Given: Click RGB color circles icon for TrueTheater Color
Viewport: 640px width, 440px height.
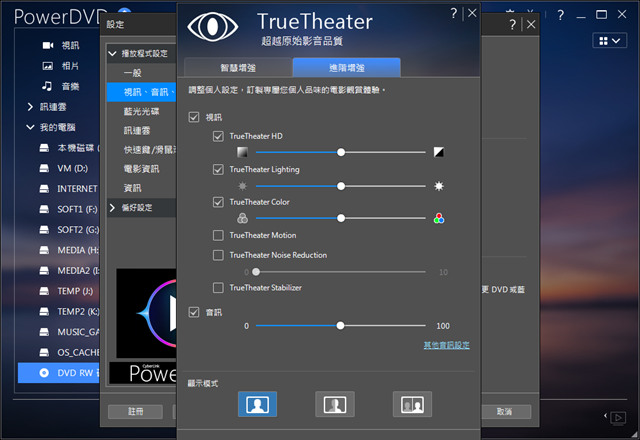Looking at the screenshot, I should (x=439, y=218).
